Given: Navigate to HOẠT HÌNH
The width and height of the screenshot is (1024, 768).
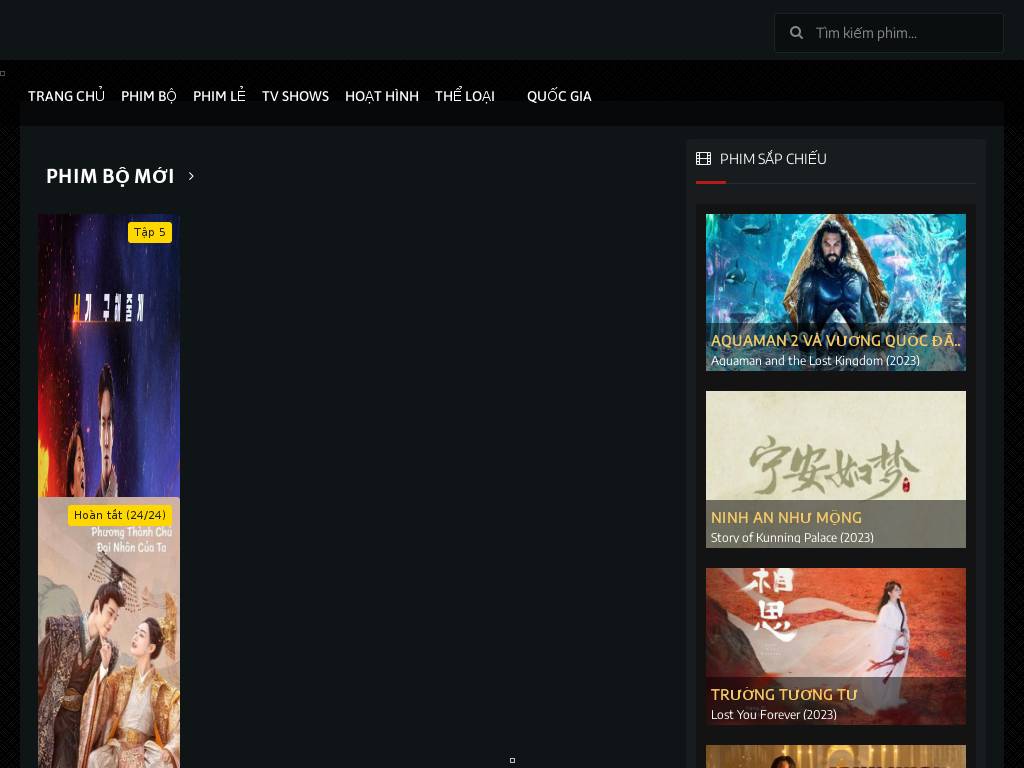Looking at the screenshot, I should 381,96.
